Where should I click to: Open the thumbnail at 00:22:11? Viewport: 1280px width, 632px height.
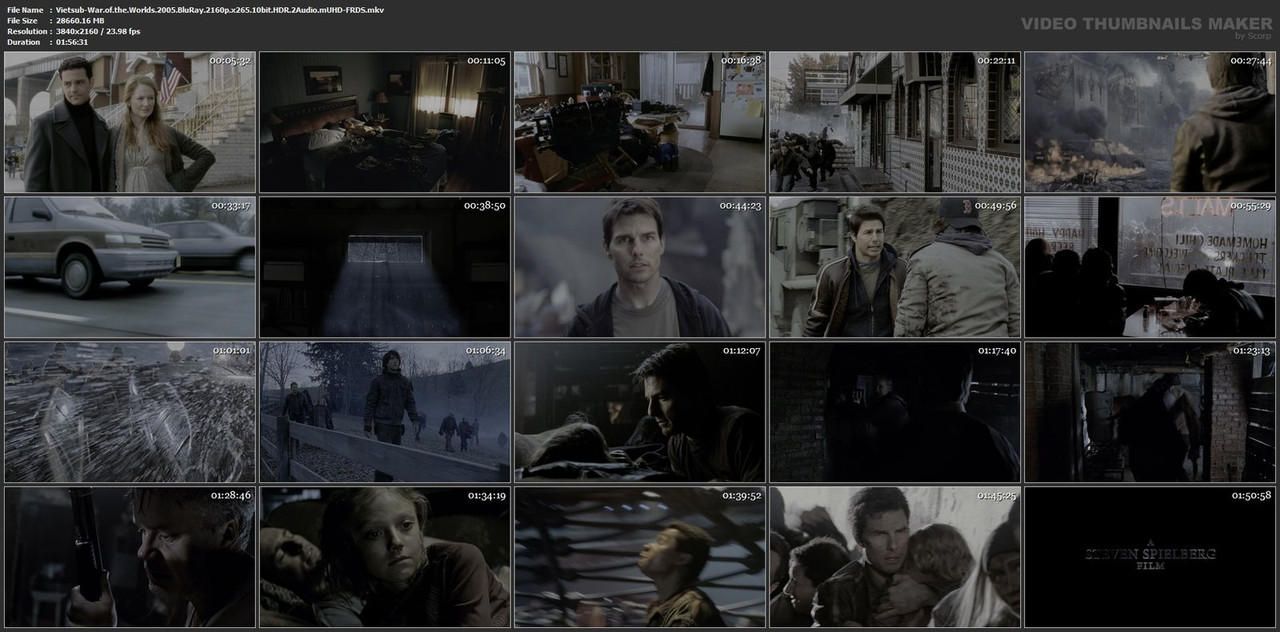pos(895,122)
